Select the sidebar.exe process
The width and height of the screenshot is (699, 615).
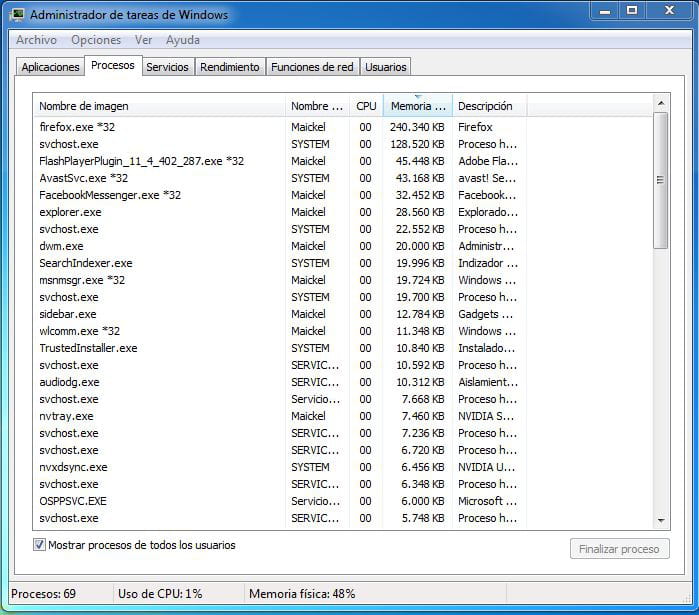point(280,314)
